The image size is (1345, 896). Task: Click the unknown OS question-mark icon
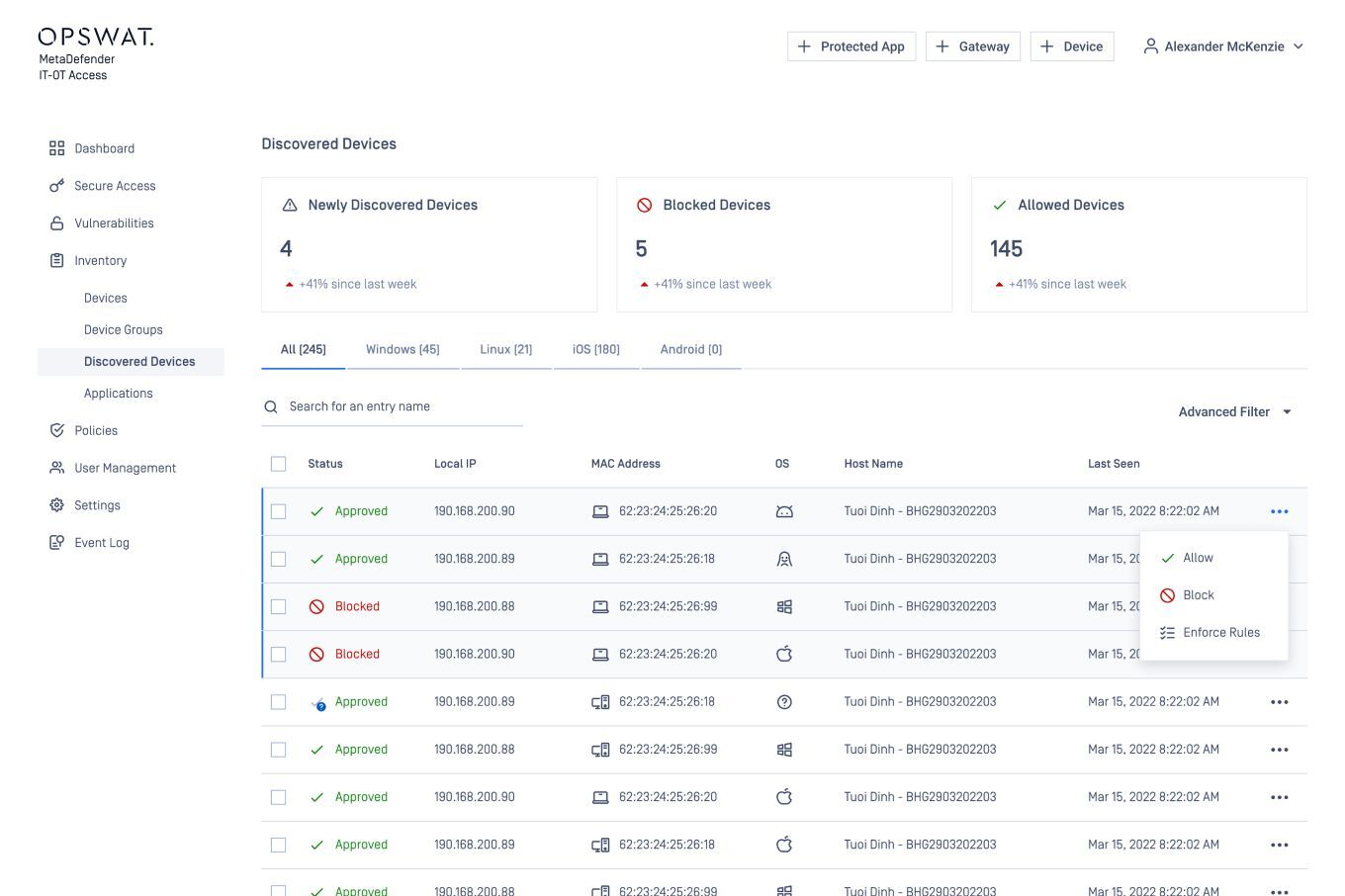point(784,701)
